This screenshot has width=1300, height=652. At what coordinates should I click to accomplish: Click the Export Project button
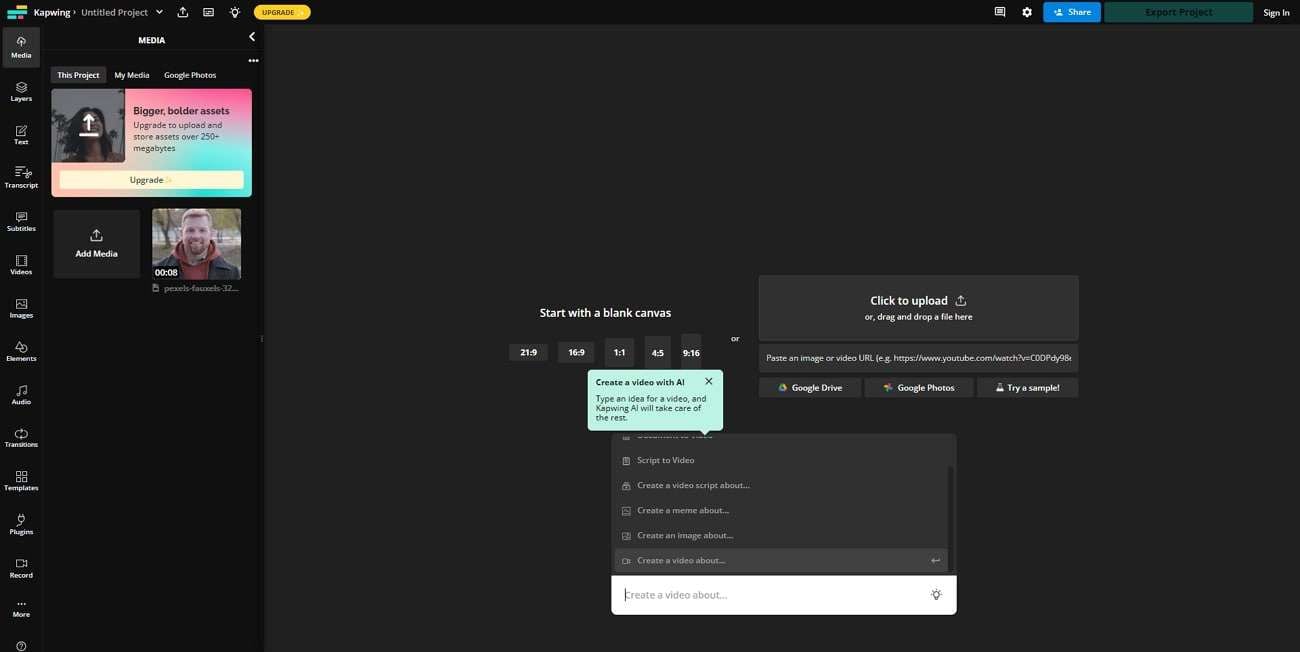click(x=1178, y=12)
